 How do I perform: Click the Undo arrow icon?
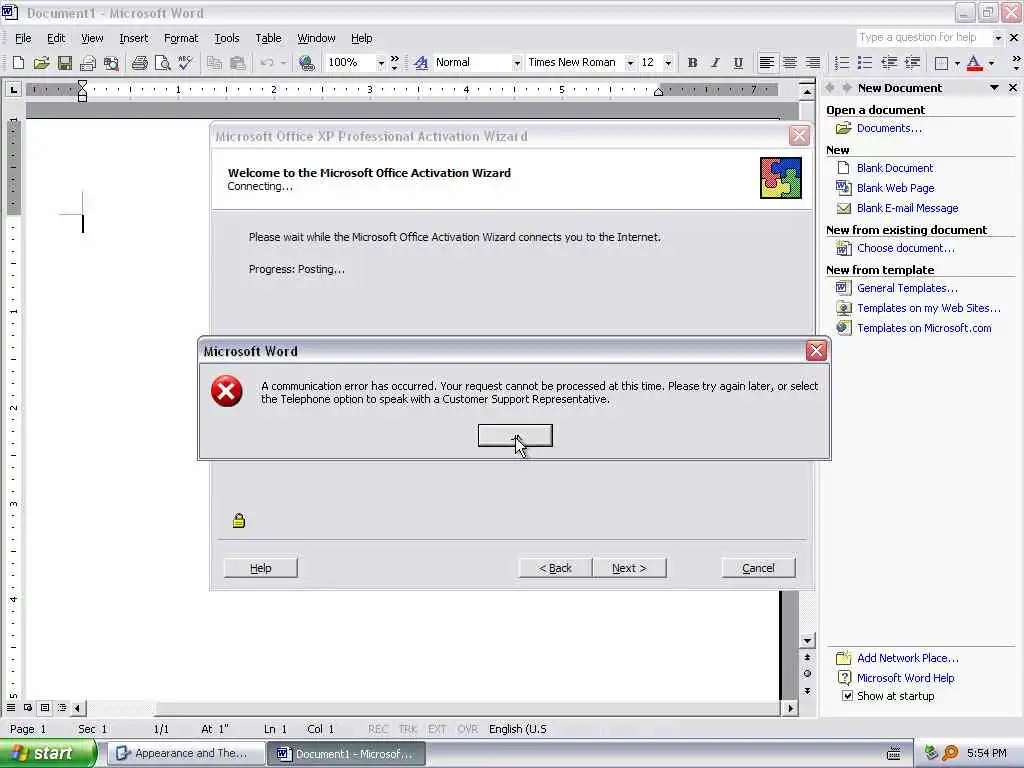pos(266,63)
